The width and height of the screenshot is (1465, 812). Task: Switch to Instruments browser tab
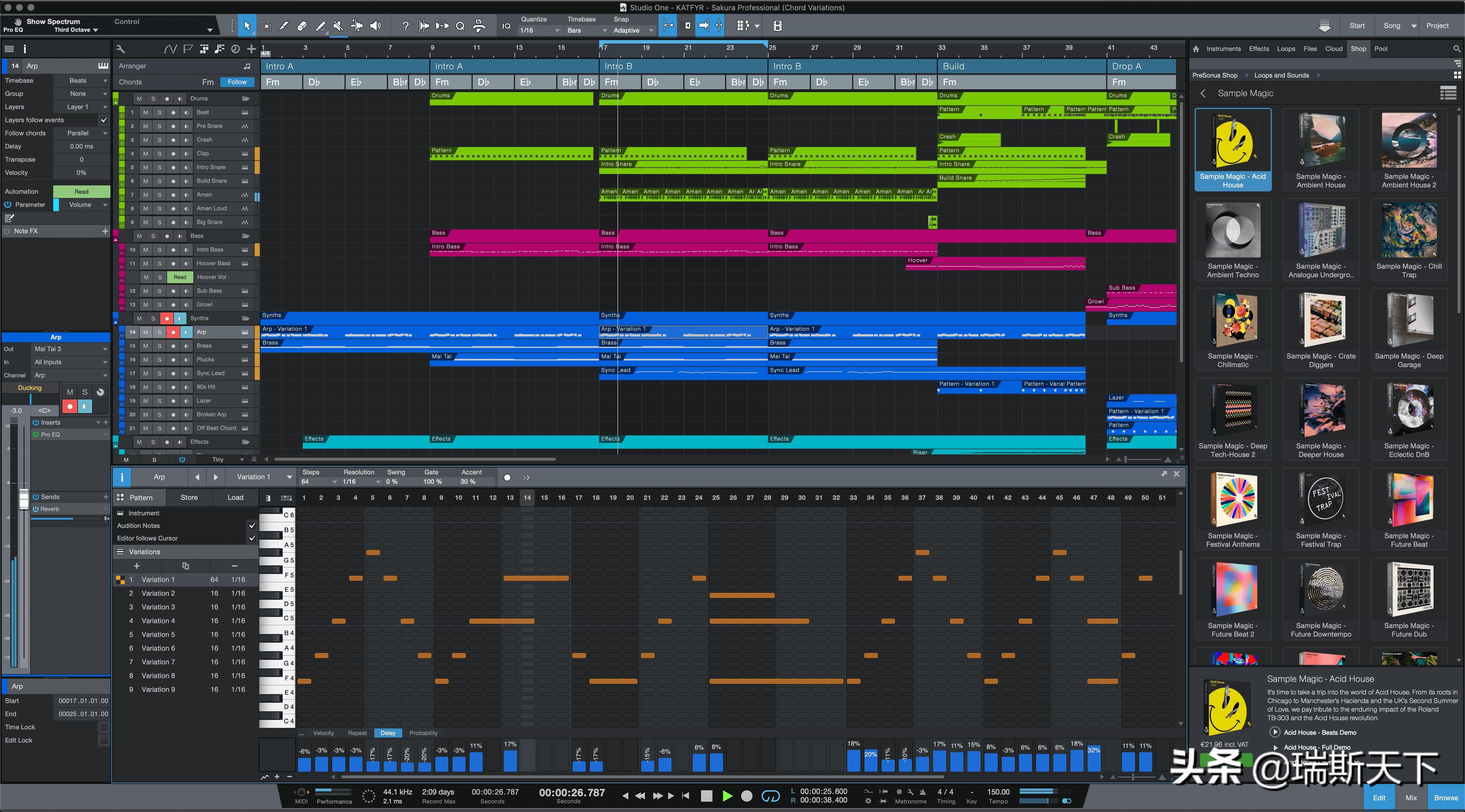1223,49
